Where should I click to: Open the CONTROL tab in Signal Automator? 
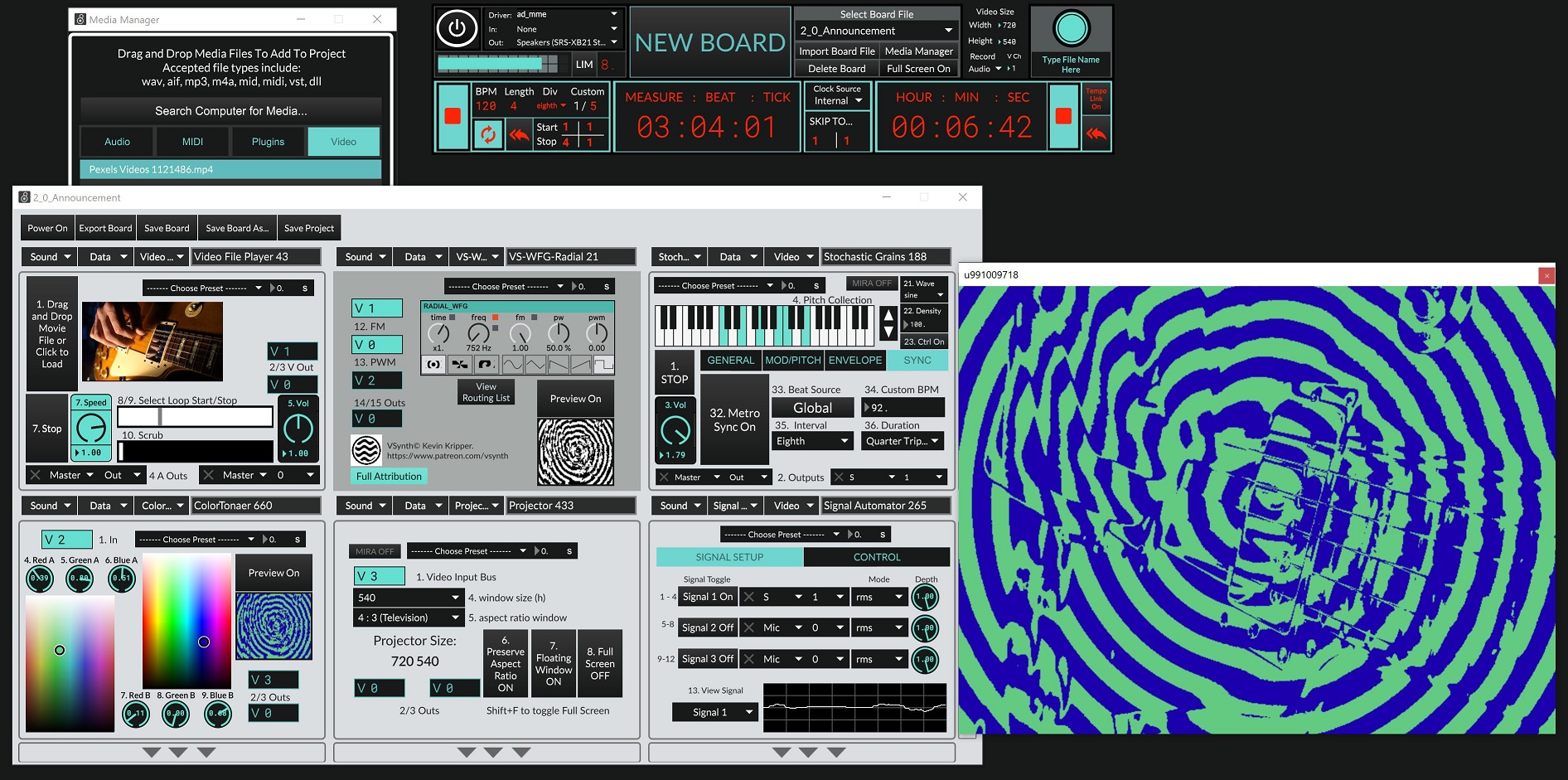[x=877, y=557]
